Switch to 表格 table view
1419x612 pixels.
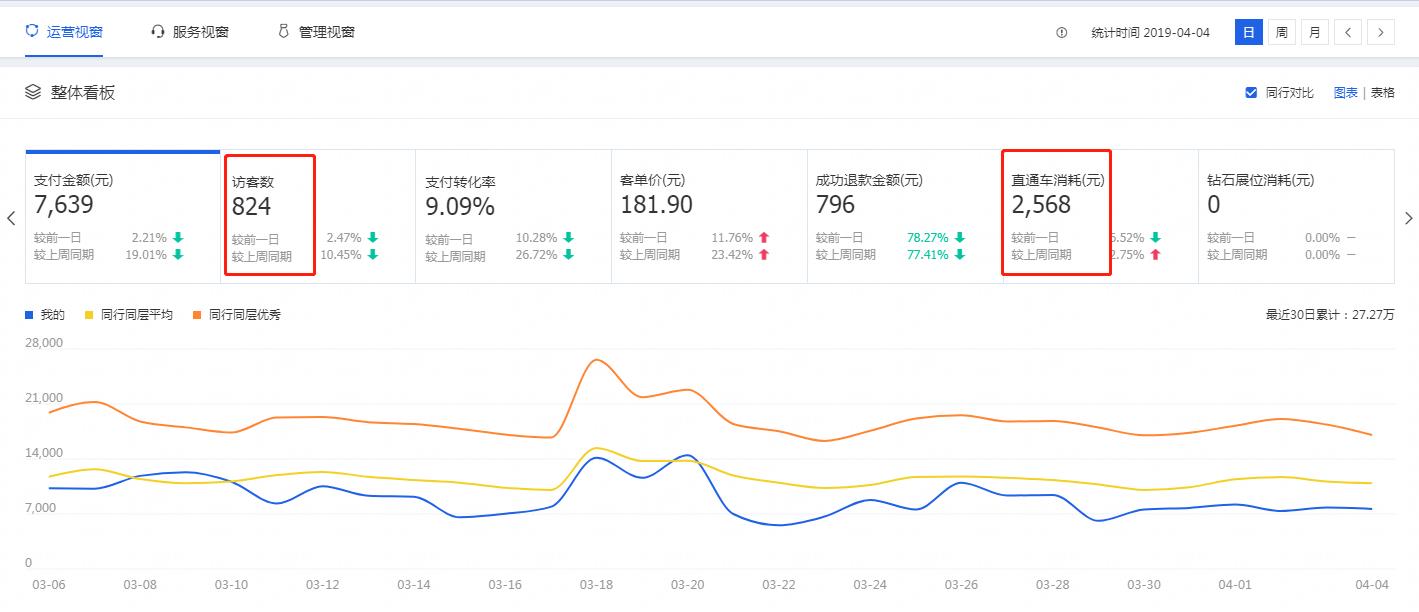click(1382, 93)
